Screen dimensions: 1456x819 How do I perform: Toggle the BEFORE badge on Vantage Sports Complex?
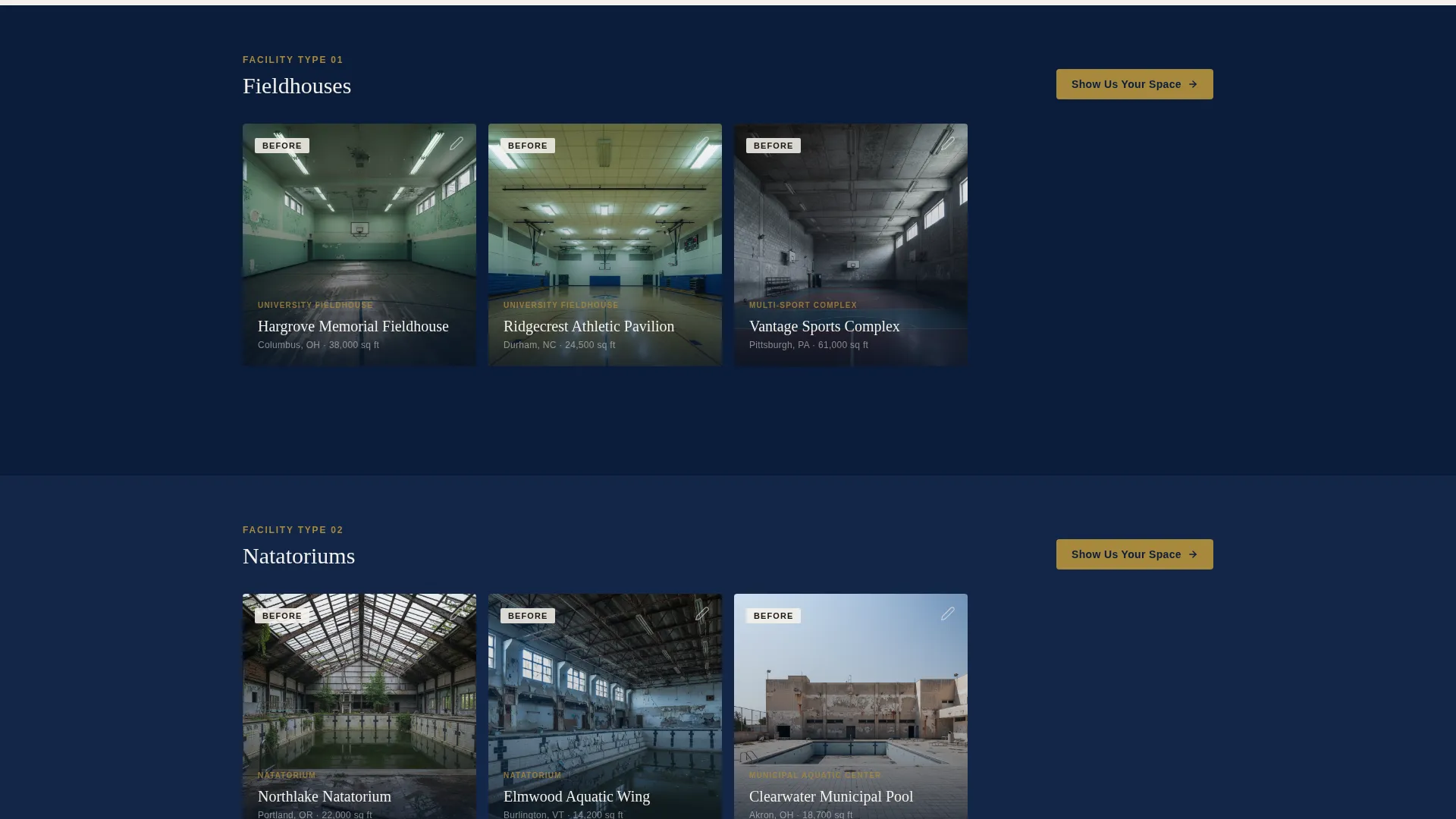coord(773,146)
